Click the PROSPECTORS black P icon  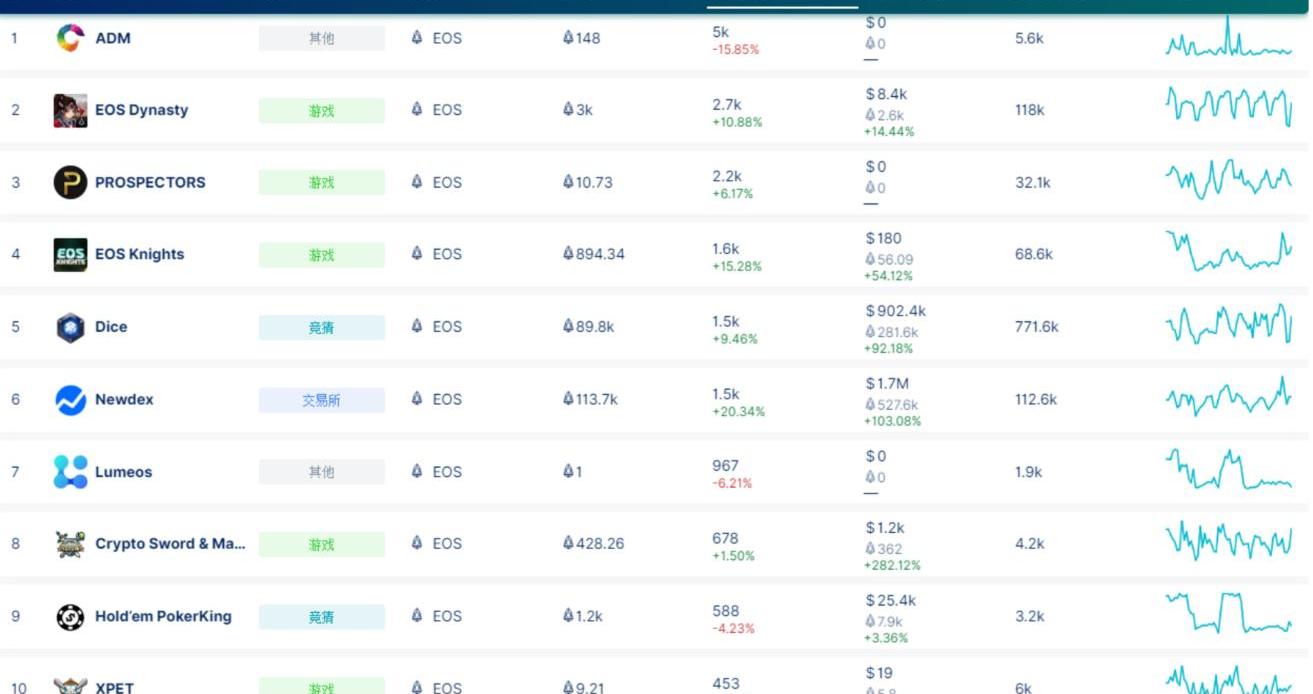70,183
